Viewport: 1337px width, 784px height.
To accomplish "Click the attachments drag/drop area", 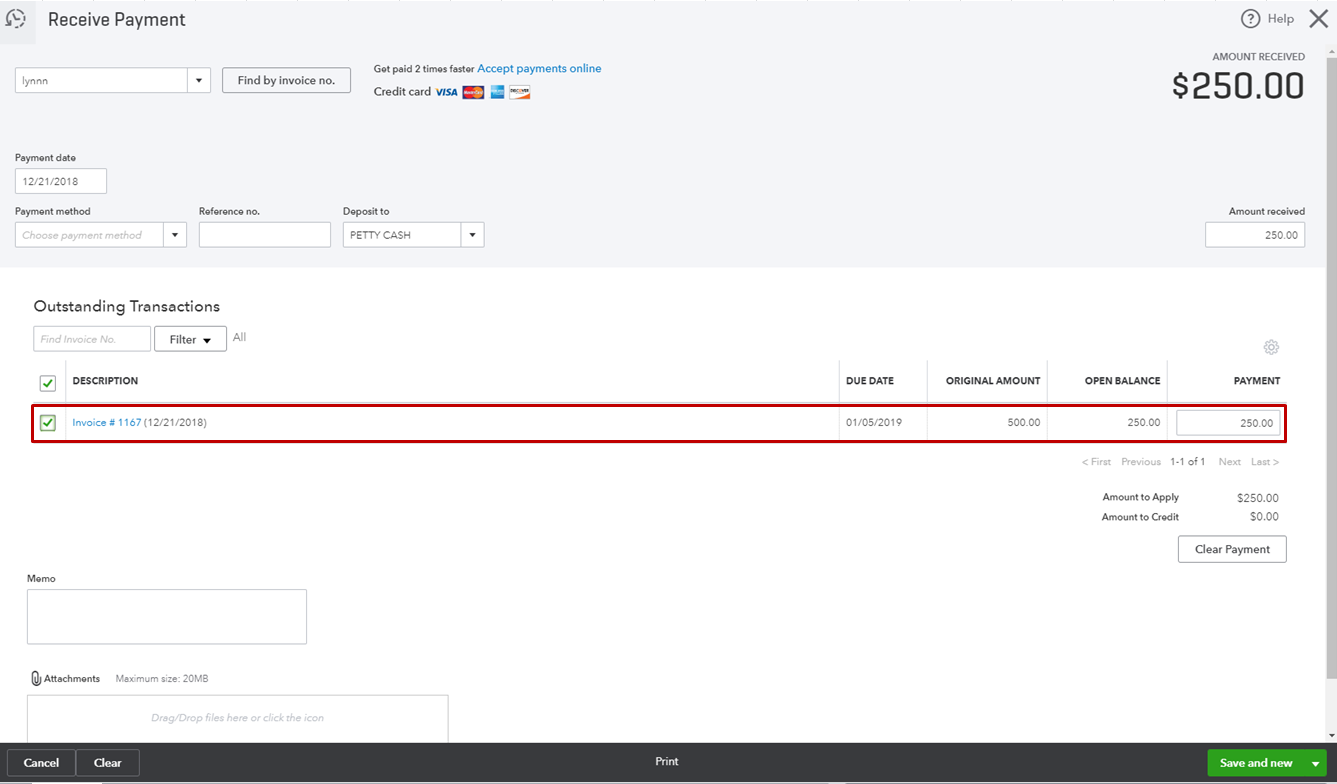I will click(237, 719).
